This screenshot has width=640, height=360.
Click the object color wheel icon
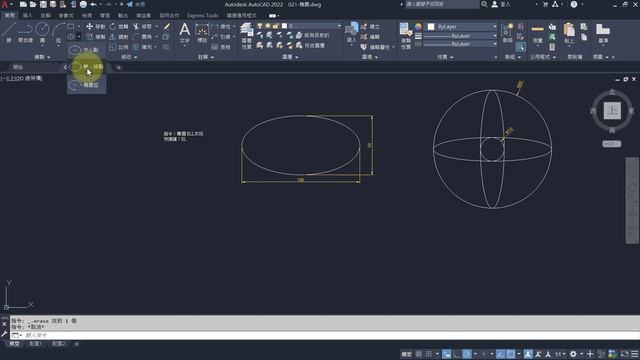pos(418,27)
